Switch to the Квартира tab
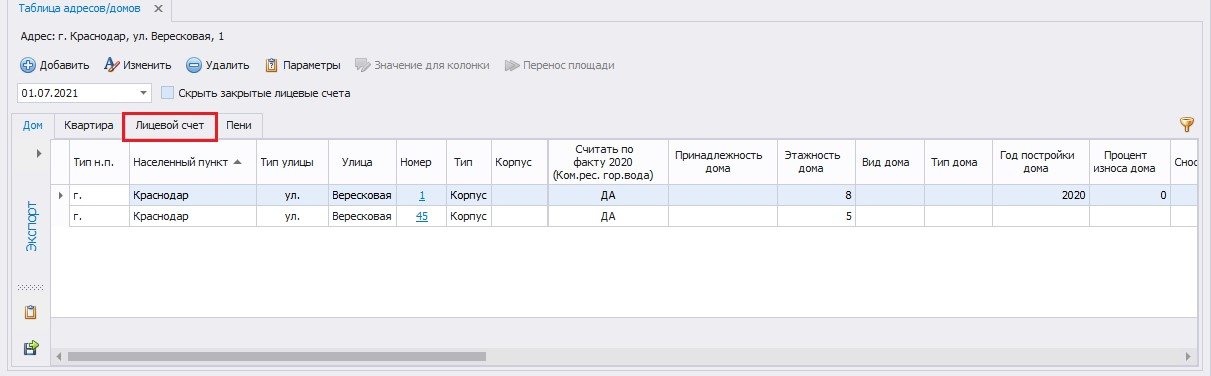Screen dimensions: 1211x376 coord(88,126)
